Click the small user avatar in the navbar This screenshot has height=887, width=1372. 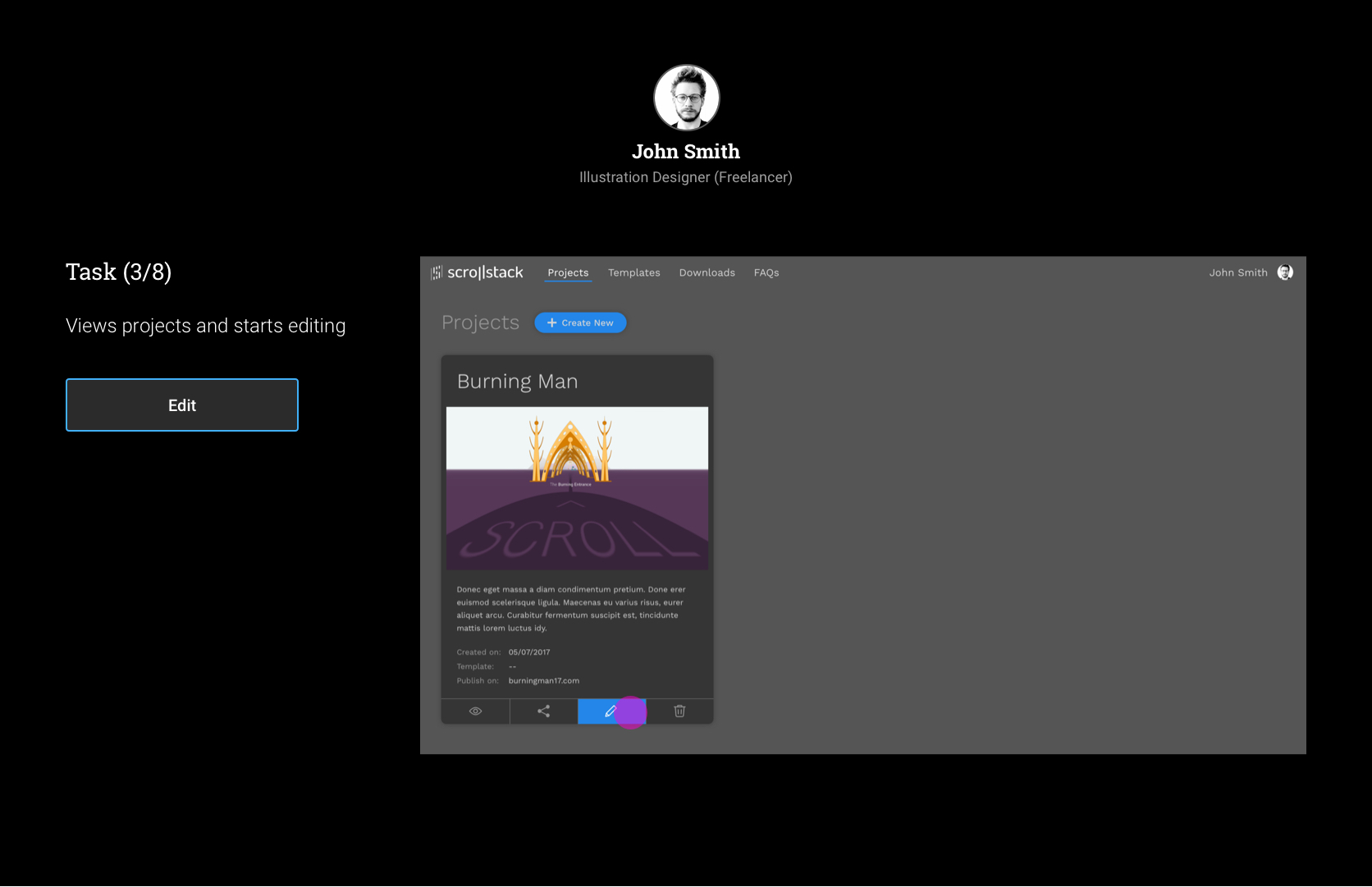pyautogui.click(x=1285, y=272)
